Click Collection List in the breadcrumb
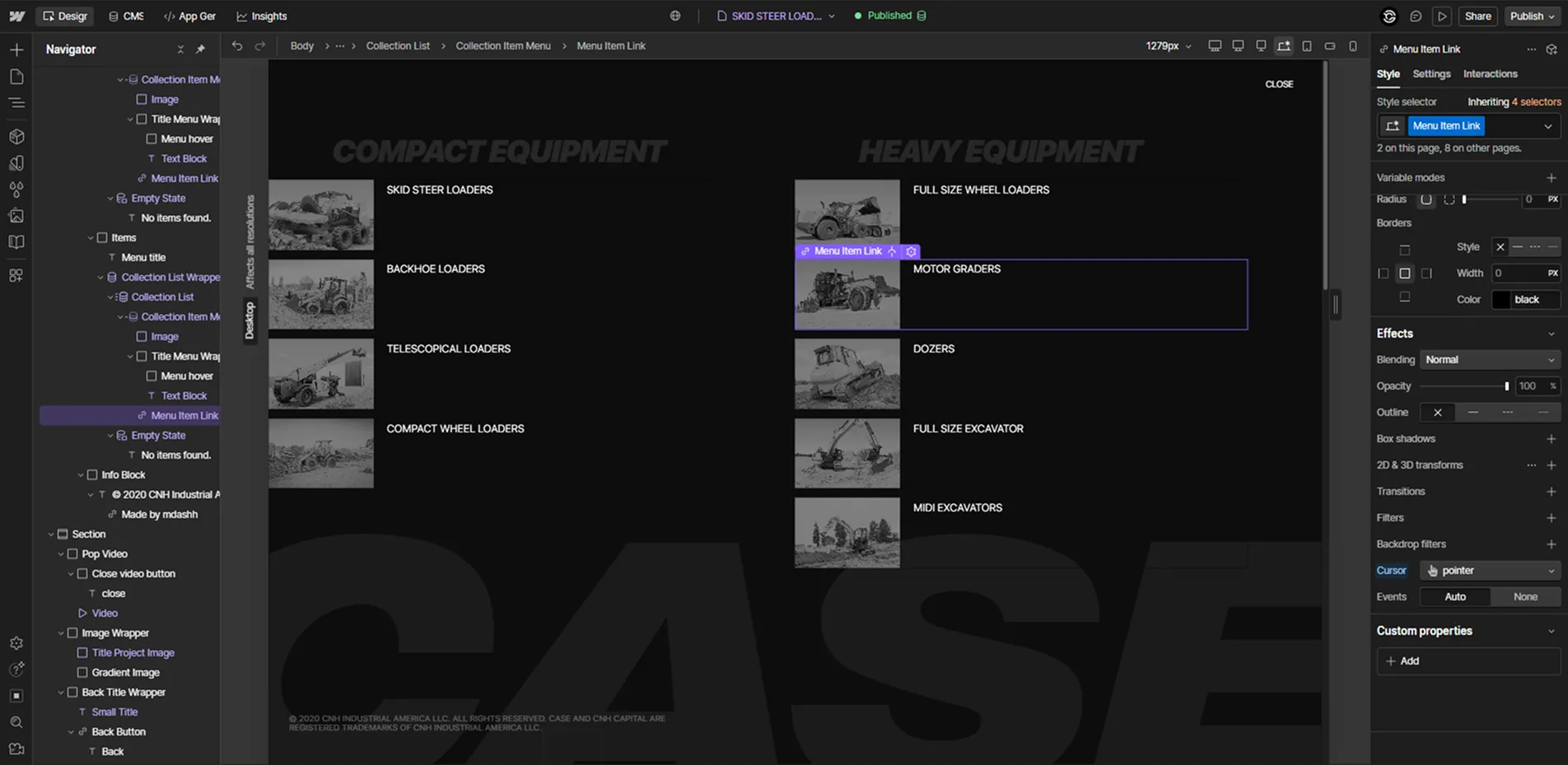Viewport: 1568px width, 765px height. coord(398,46)
